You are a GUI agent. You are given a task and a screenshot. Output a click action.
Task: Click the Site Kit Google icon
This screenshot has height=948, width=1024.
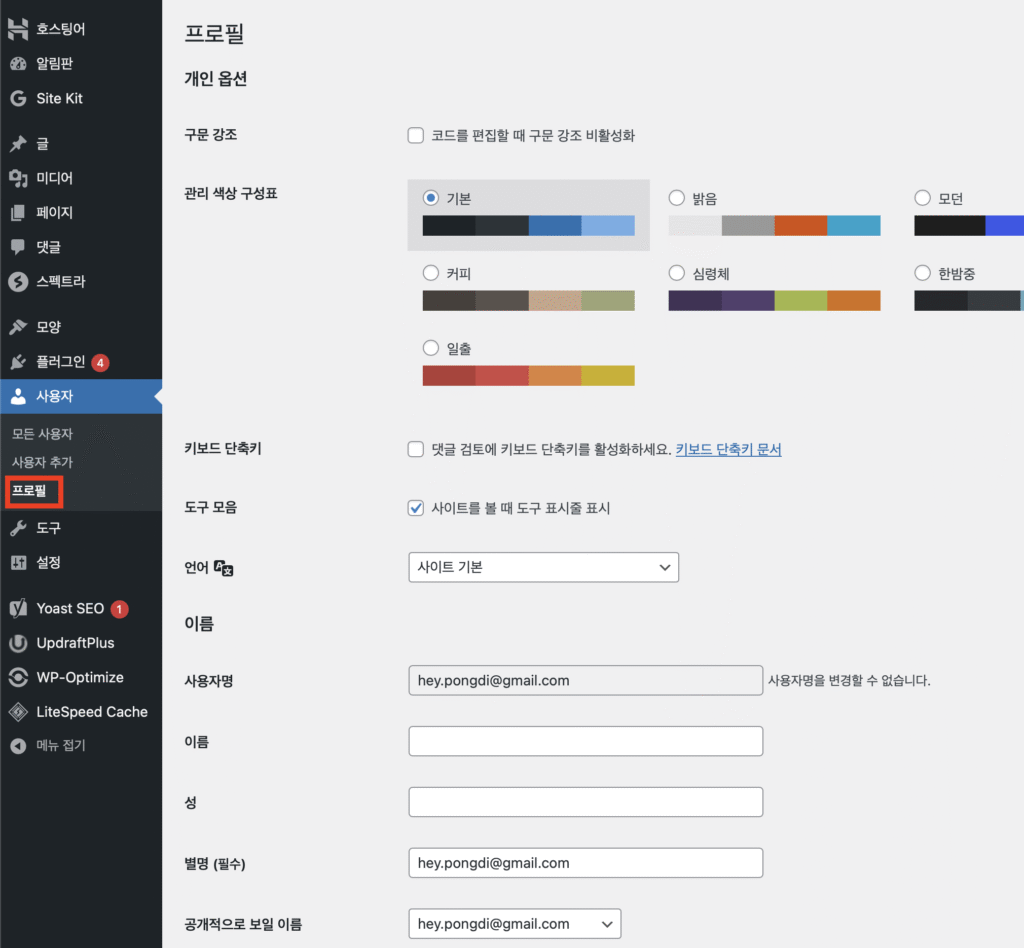(x=18, y=99)
